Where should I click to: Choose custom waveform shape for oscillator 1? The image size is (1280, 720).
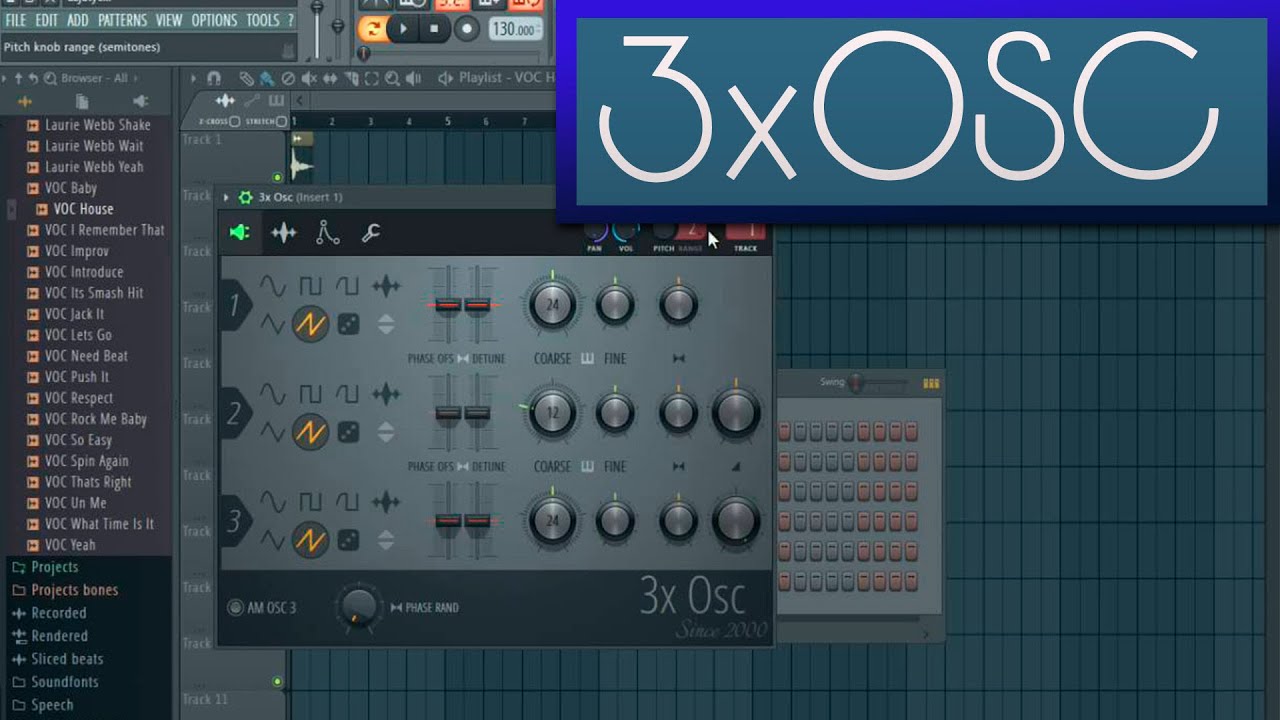tap(386, 286)
